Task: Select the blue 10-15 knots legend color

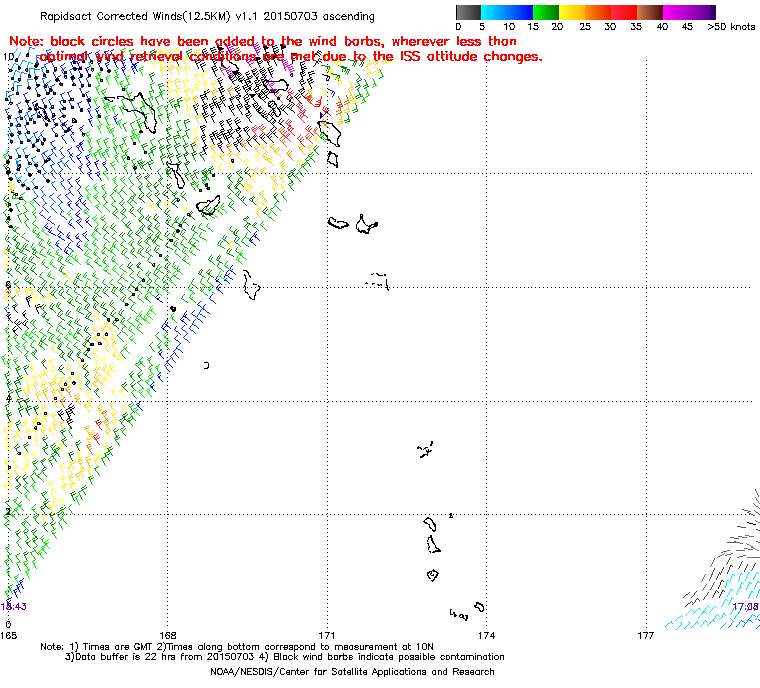Action: [520, 12]
